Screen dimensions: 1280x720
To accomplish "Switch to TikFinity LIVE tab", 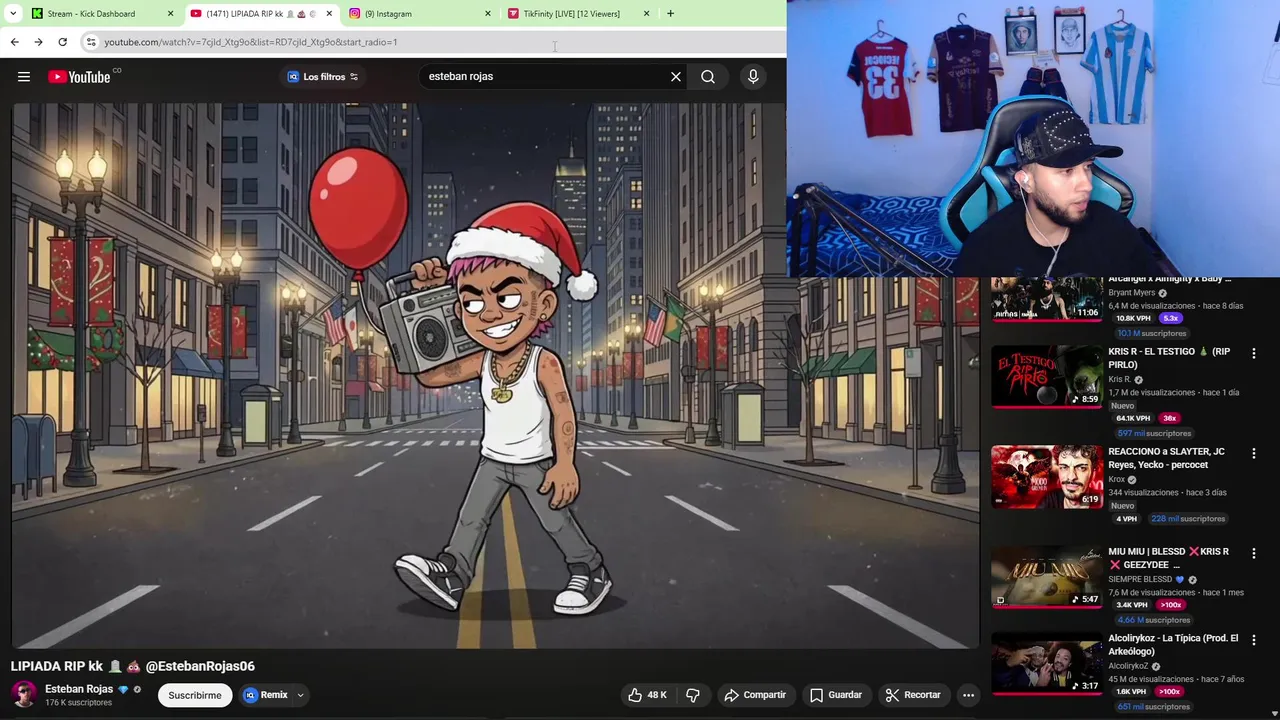I will pyautogui.click(x=570, y=14).
